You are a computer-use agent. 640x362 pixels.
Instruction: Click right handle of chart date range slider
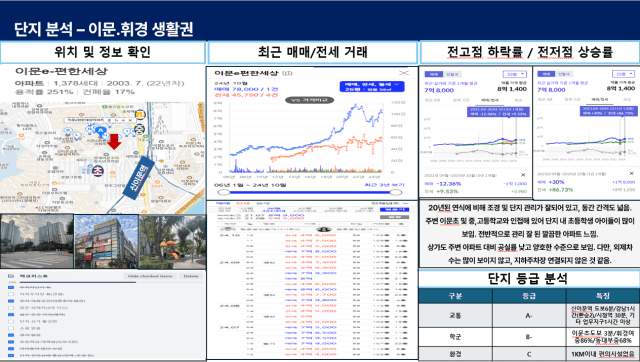click(396, 192)
